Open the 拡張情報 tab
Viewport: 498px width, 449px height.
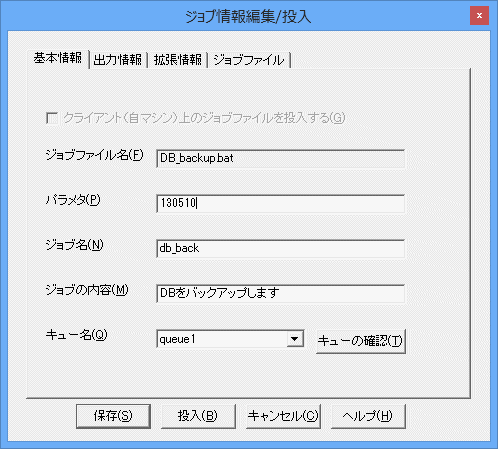(178, 60)
